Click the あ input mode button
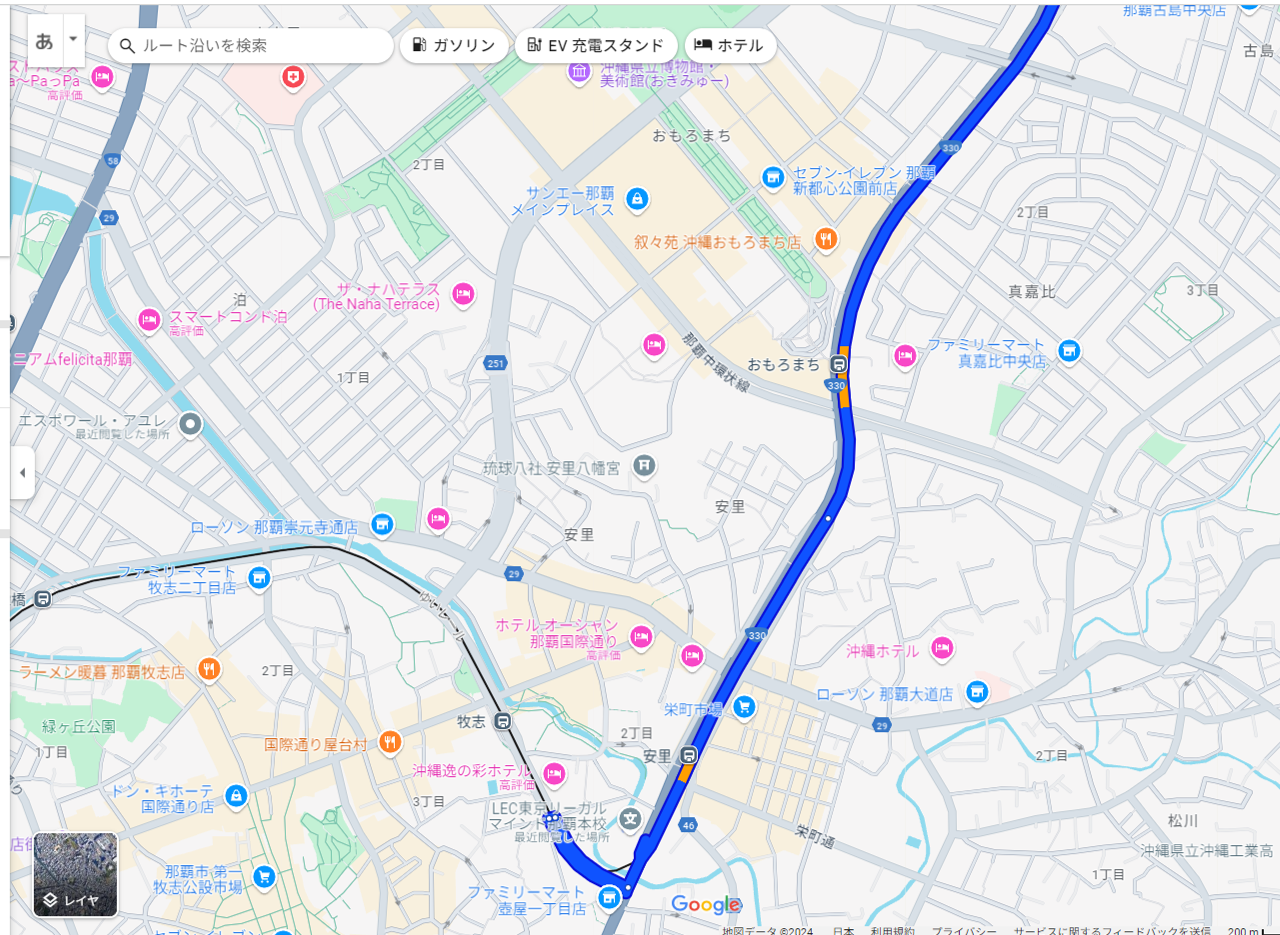 tap(44, 40)
